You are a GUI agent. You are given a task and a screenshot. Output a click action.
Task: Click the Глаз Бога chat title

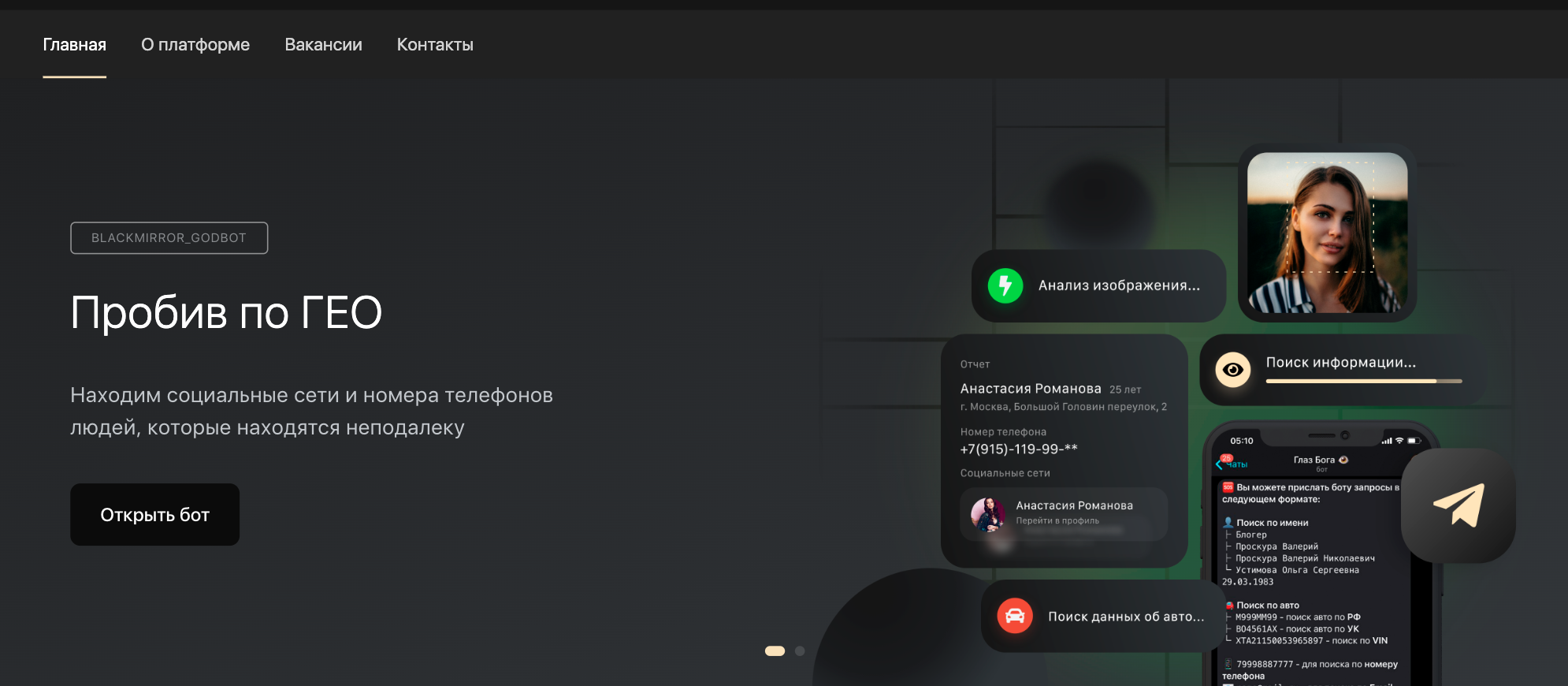[1321, 460]
